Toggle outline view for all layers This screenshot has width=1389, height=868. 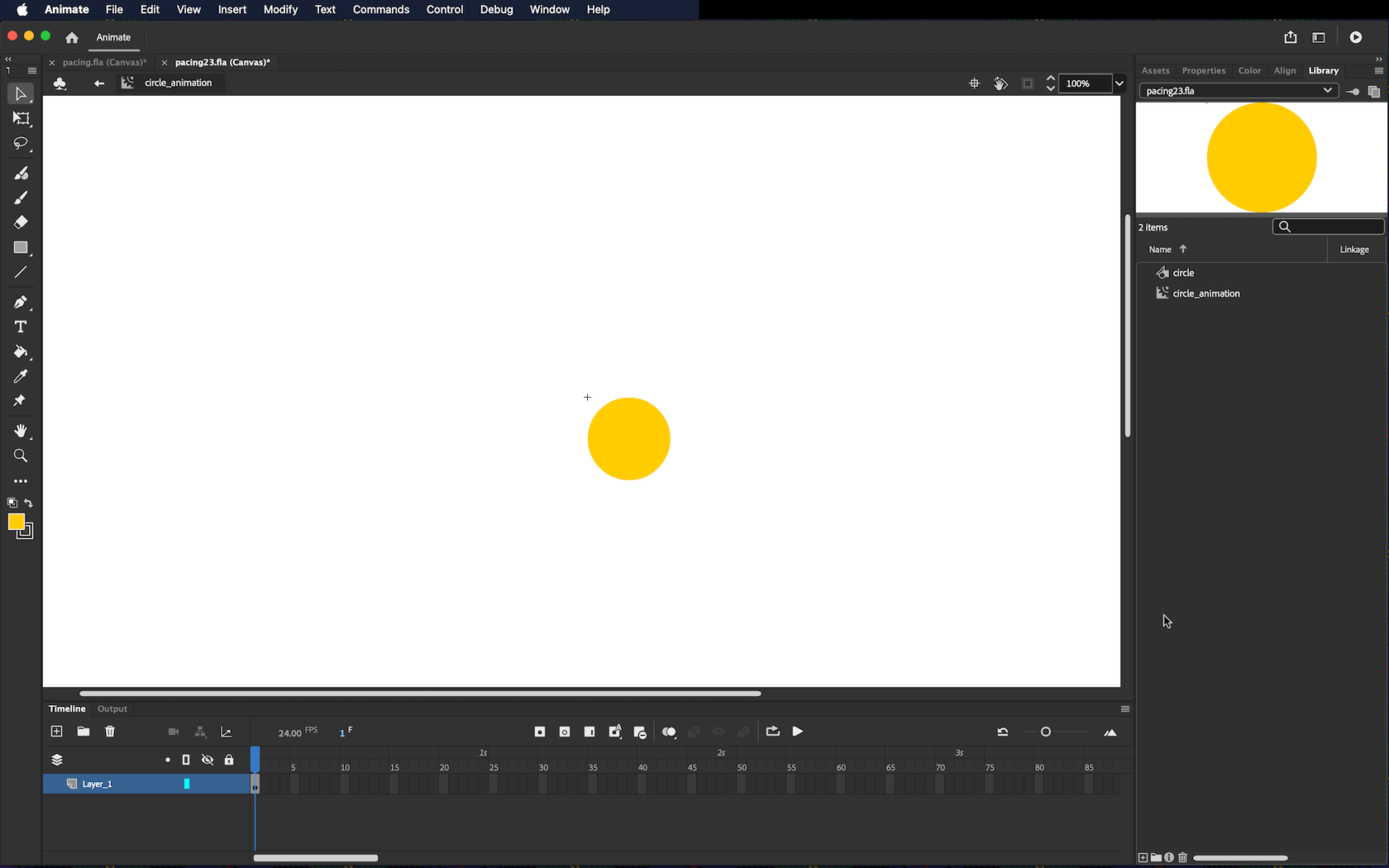click(x=186, y=760)
